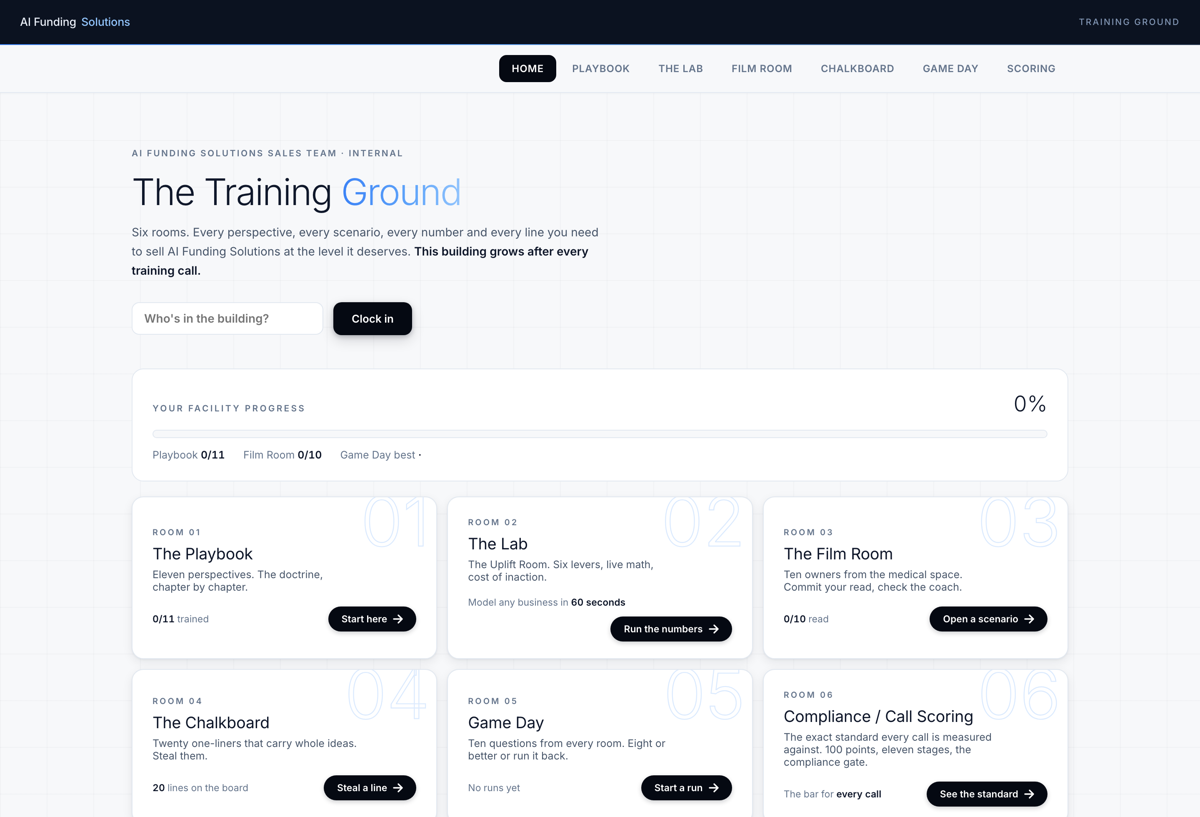
Task: Go to the FILM ROOM tab
Action: click(x=761, y=68)
